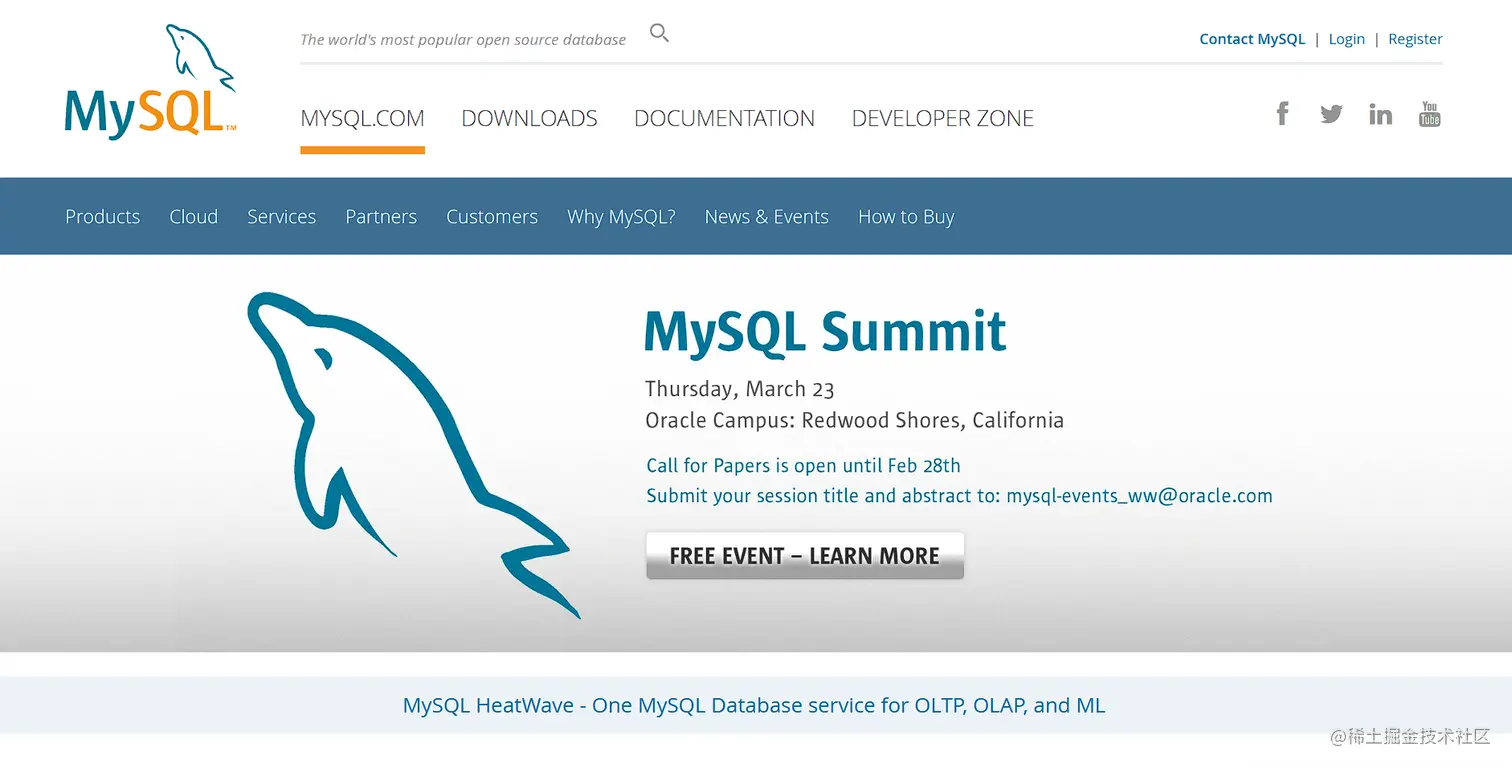Viewport: 1512px width, 768px height.
Task: Open the MySQL YouTube icon
Action: tap(1430, 114)
